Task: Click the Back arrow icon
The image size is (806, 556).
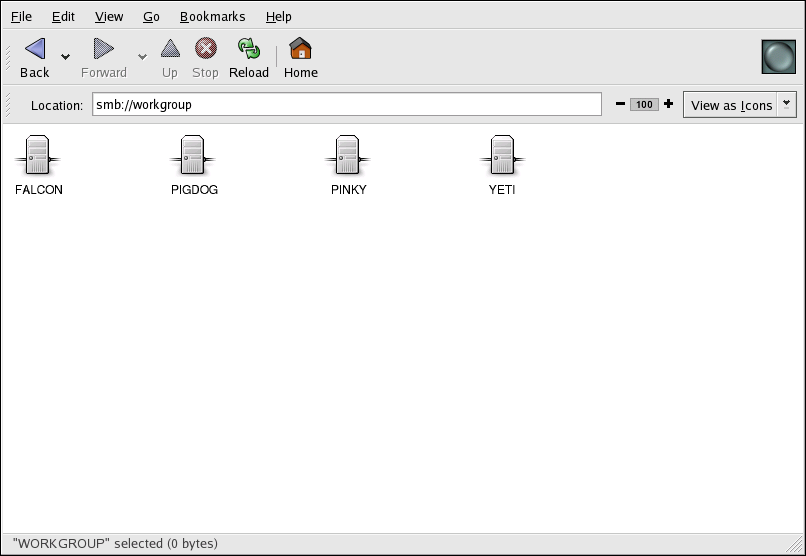Action: point(35,49)
